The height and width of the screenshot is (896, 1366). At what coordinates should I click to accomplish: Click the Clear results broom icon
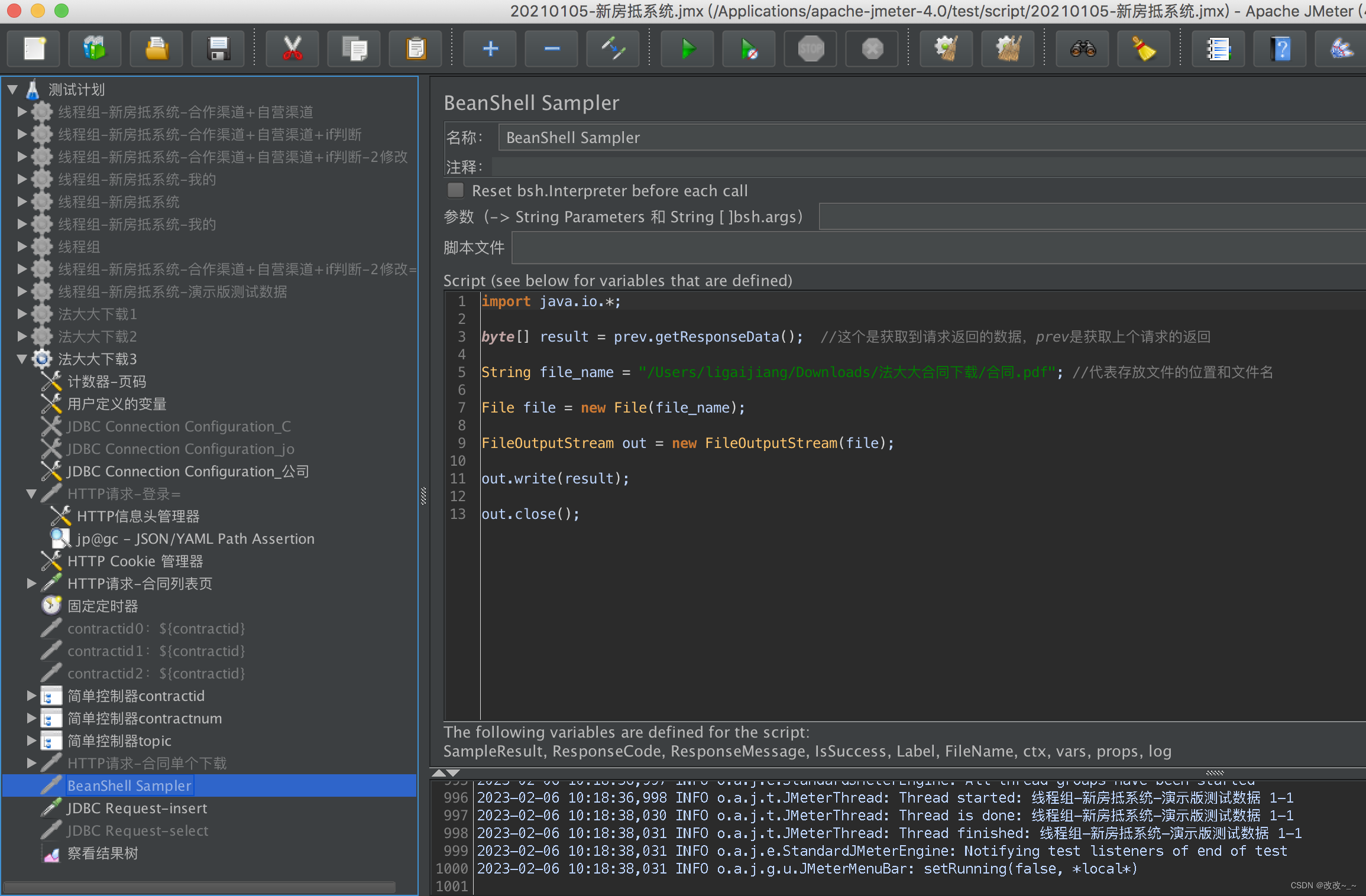point(947,48)
